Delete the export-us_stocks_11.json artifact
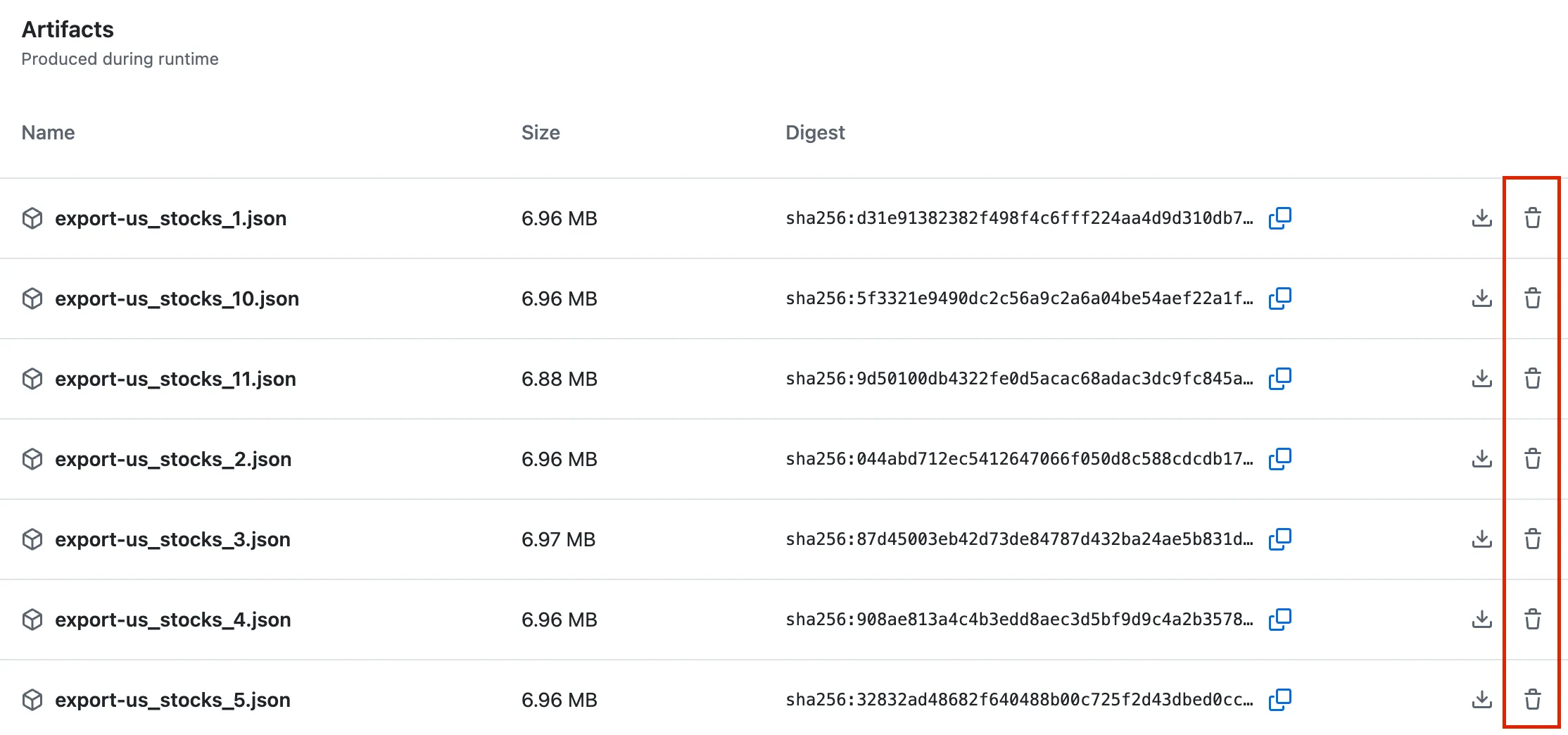Image resolution: width=1568 pixels, height=735 pixels. click(x=1532, y=379)
